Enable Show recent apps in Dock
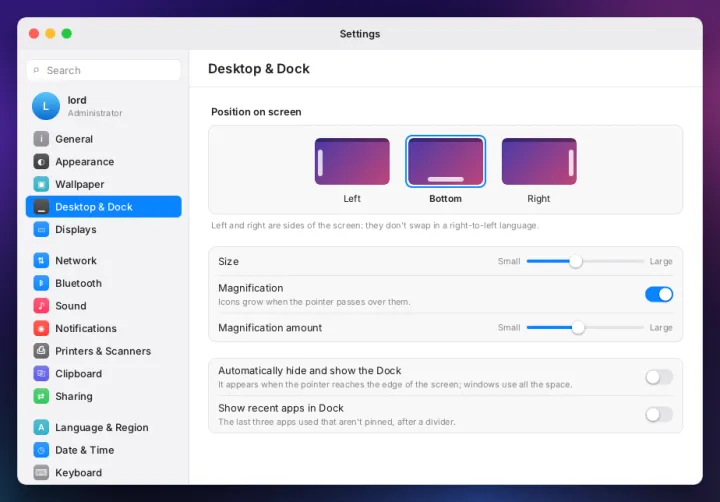This screenshot has height=502, width=720. [659, 415]
